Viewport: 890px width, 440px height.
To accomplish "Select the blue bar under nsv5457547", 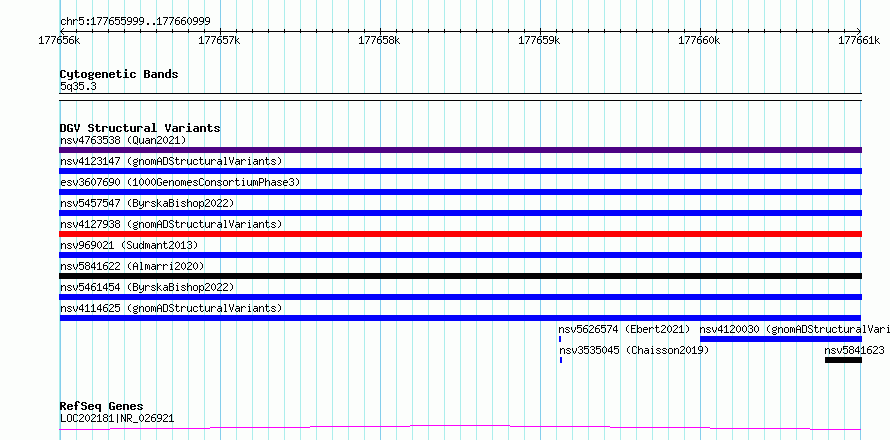I will click(460, 213).
